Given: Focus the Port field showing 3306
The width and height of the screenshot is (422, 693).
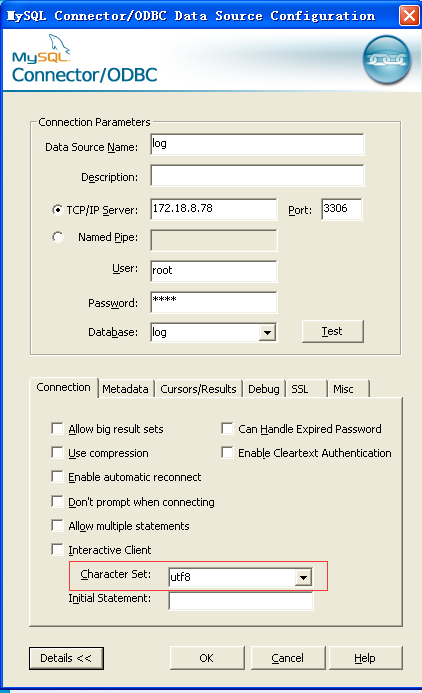Looking at the screenshot, I should (342, 209).
